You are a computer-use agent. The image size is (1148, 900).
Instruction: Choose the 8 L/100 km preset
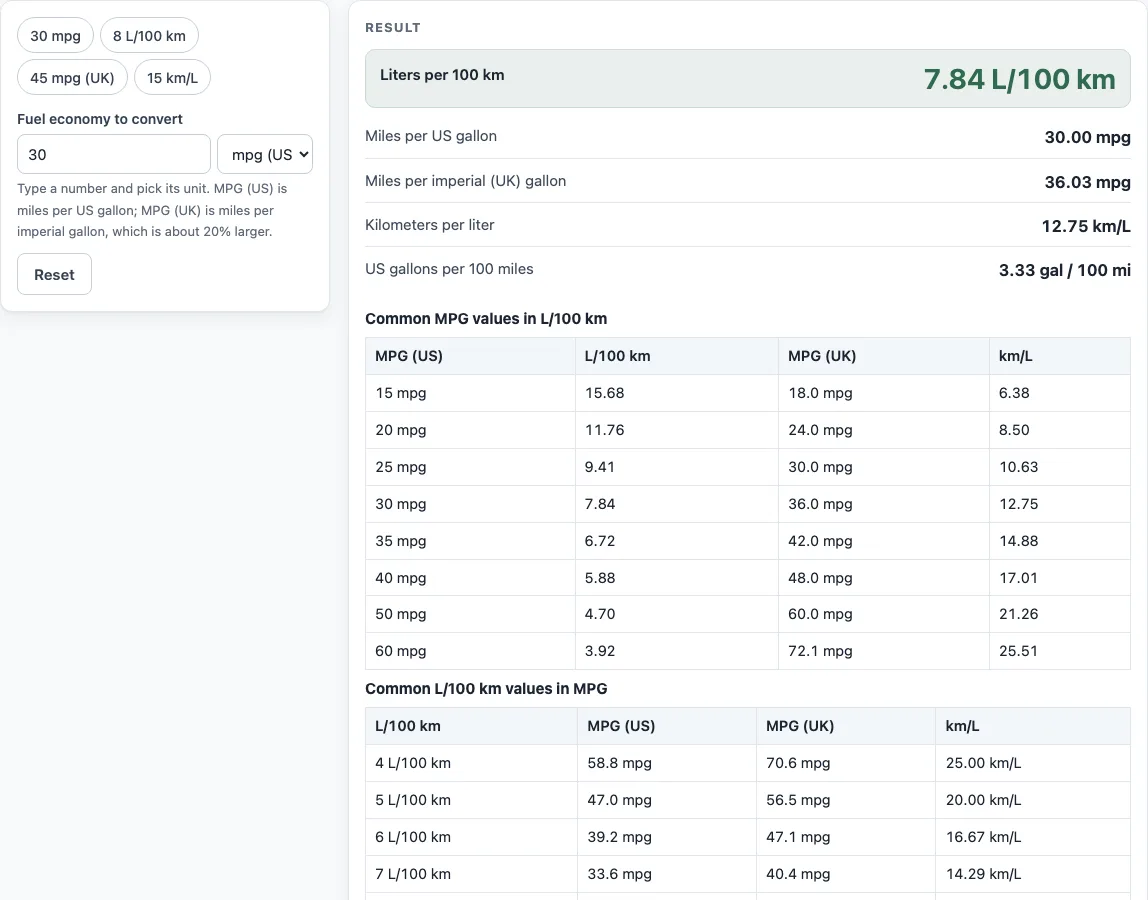(x=149, y=36)
